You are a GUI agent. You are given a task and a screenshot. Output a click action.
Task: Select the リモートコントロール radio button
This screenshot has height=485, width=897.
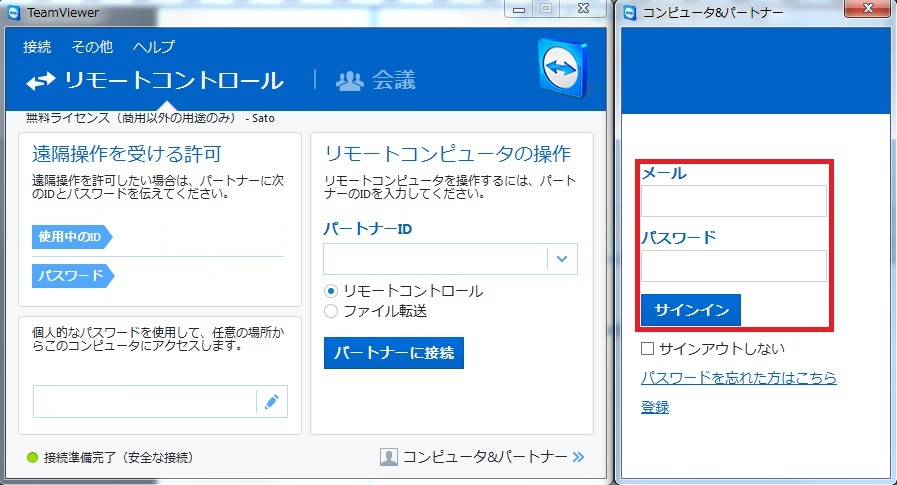[x=331, y=291]
